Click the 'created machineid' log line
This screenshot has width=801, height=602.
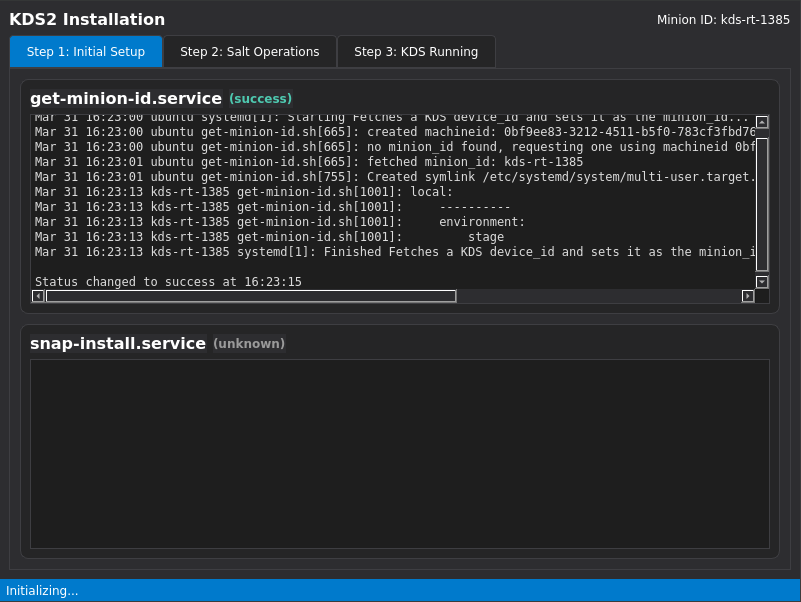[395, 132]
